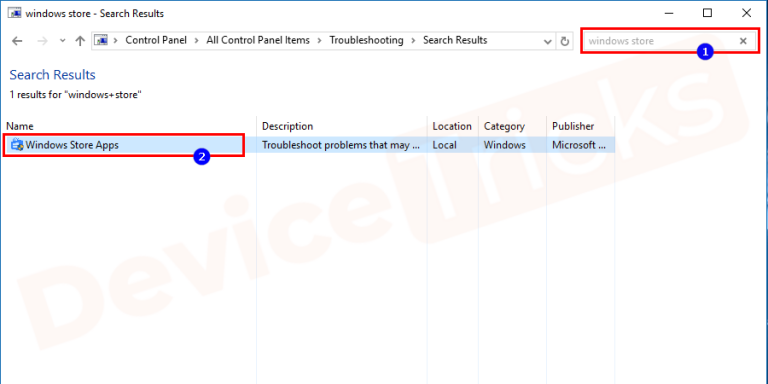Select Control Panel breadcrumb
The width and height of the screenshot is (768, 384).
pyautogui.click(x=156, y=40)
